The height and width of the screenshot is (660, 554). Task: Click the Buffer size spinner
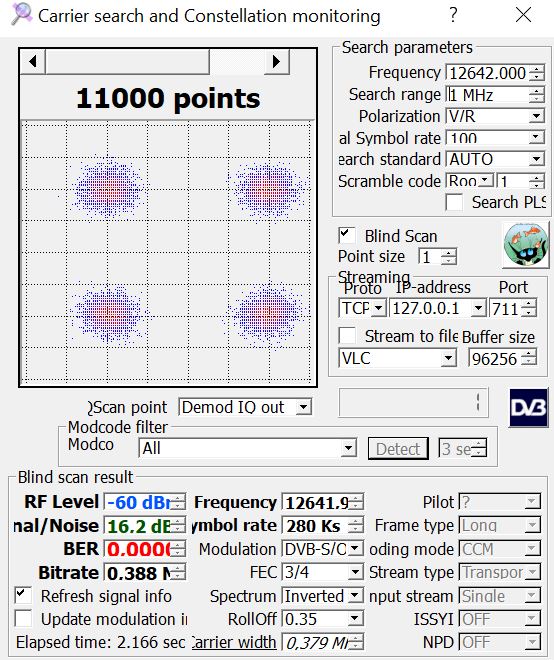click(529, 358)
